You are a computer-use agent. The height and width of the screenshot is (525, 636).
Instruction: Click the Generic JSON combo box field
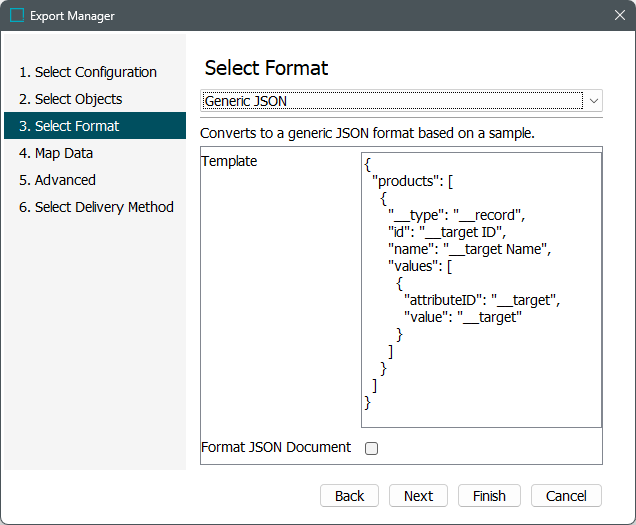[x=390, y=101]
